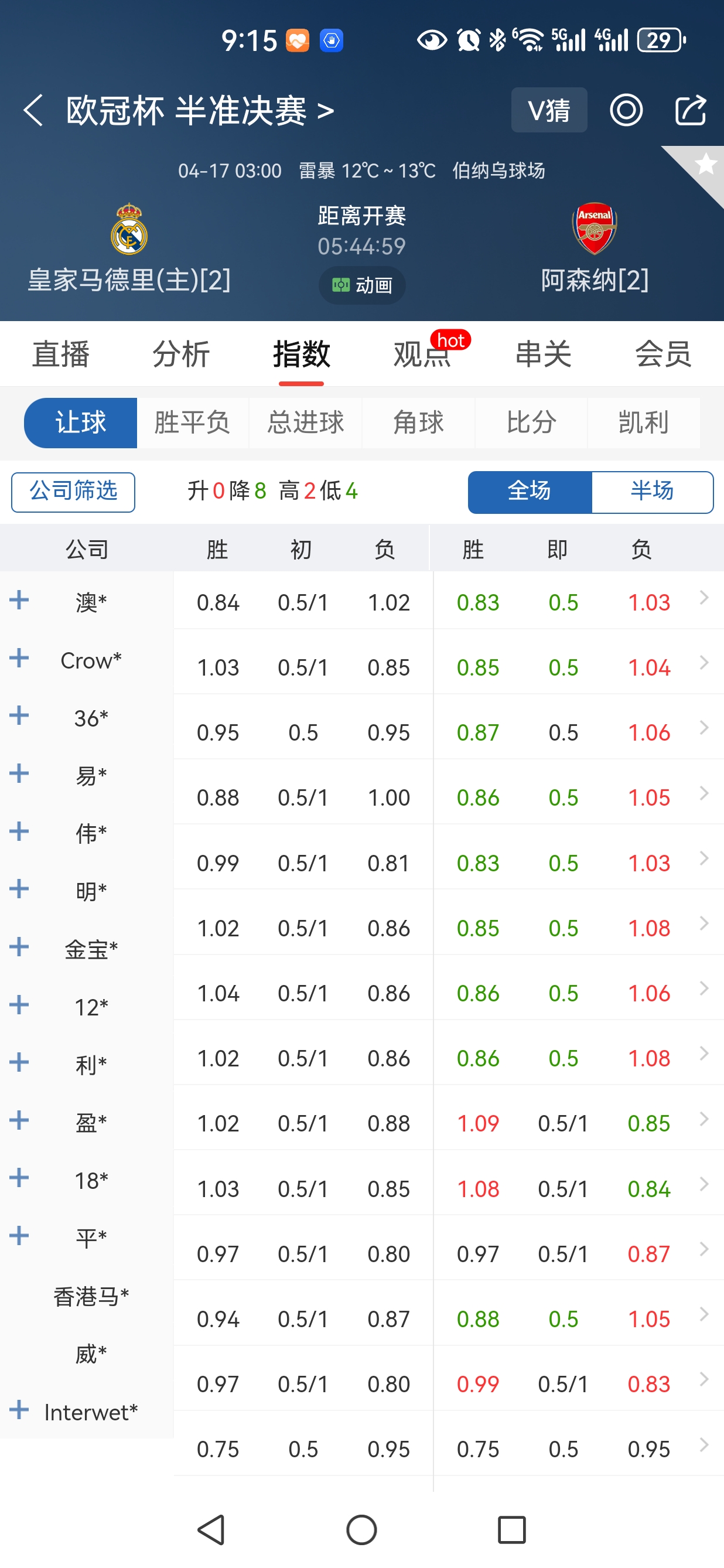Open the 会员 tab
The height and width of the screenshot is (1568, 724).
[664, 354]
